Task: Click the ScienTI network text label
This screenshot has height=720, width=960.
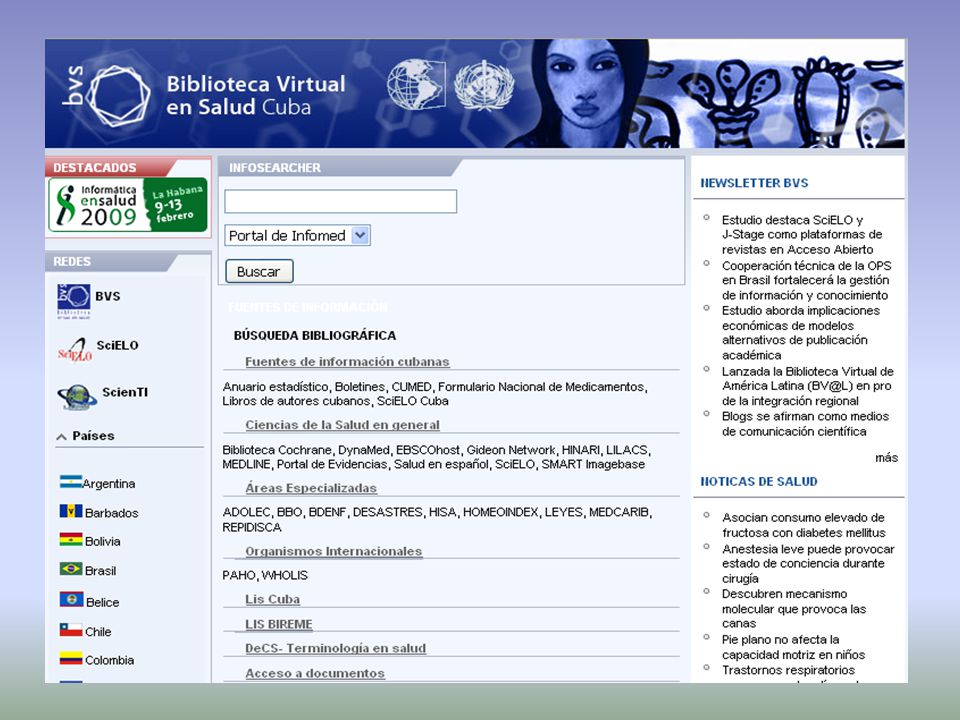Action: [x=125, y=392]
